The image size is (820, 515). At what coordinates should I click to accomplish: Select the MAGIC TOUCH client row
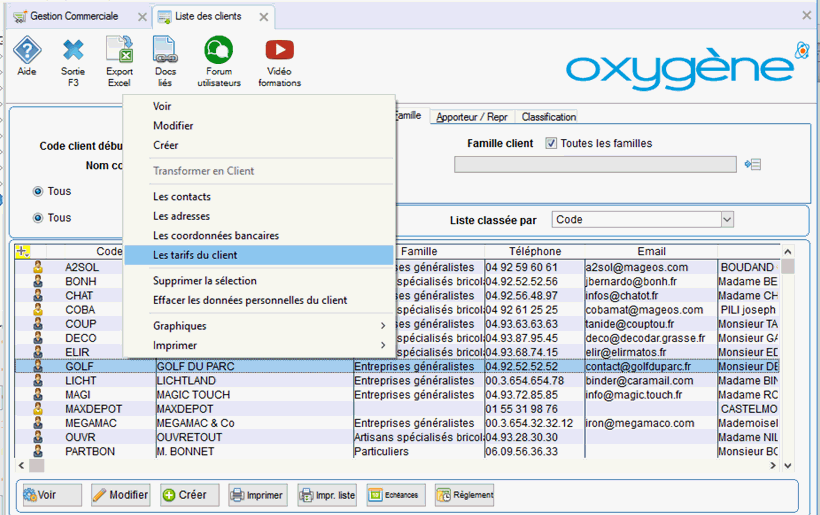397,395
